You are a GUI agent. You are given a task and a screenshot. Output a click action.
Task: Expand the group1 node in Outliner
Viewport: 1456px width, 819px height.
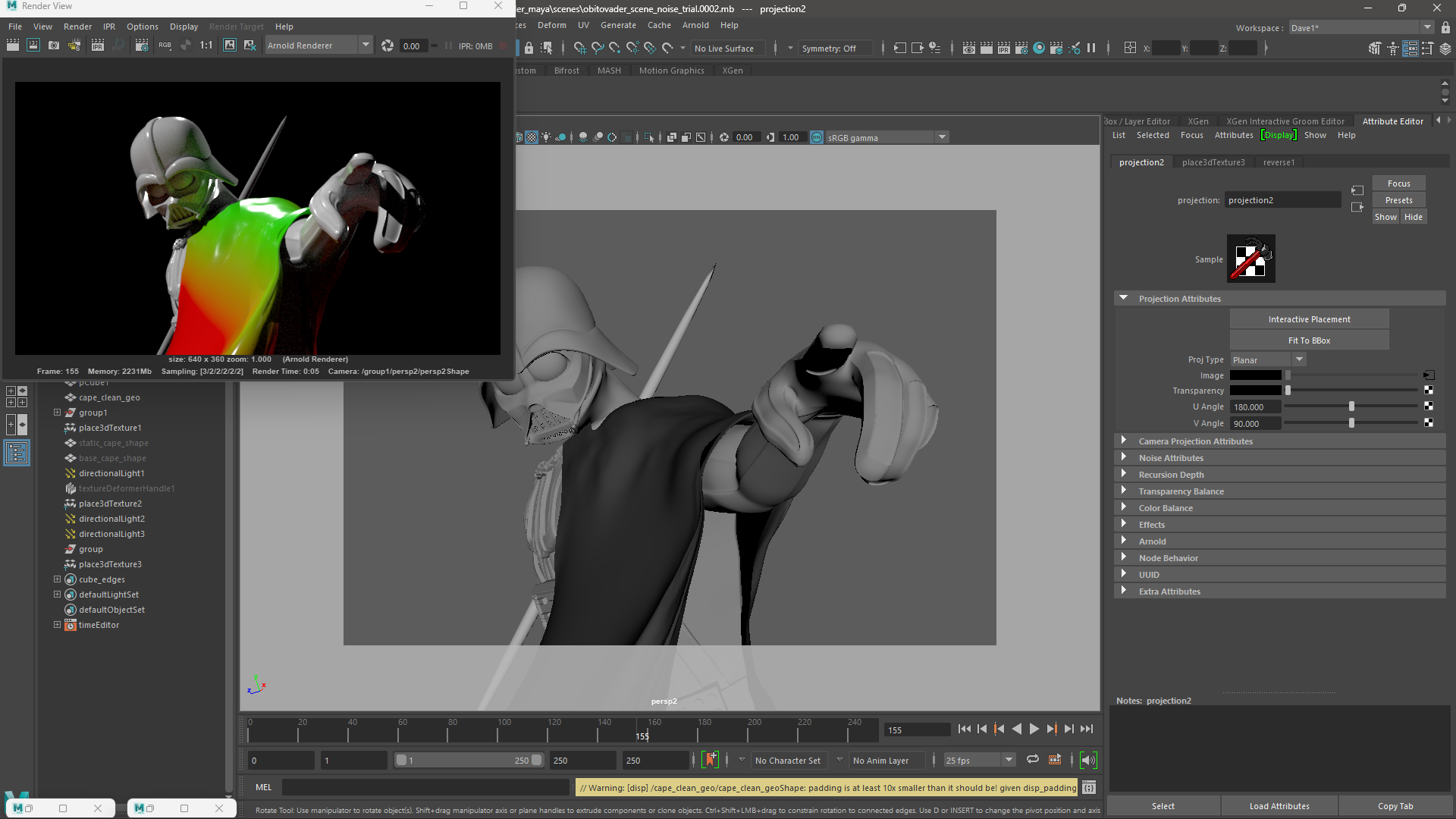point(57,413)
